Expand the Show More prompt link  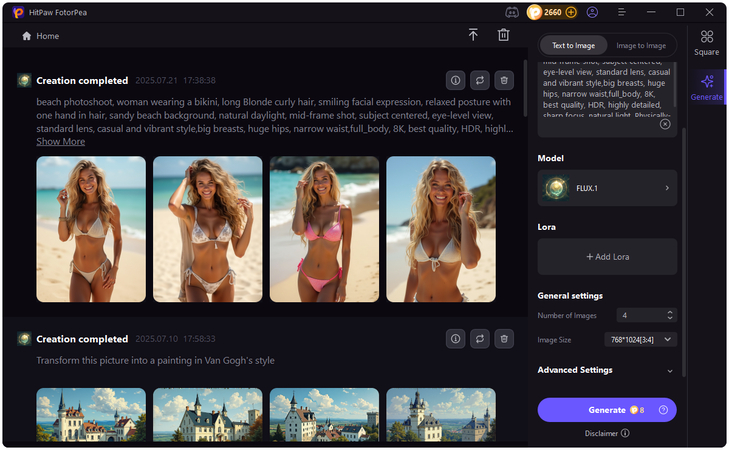(60, 141)
